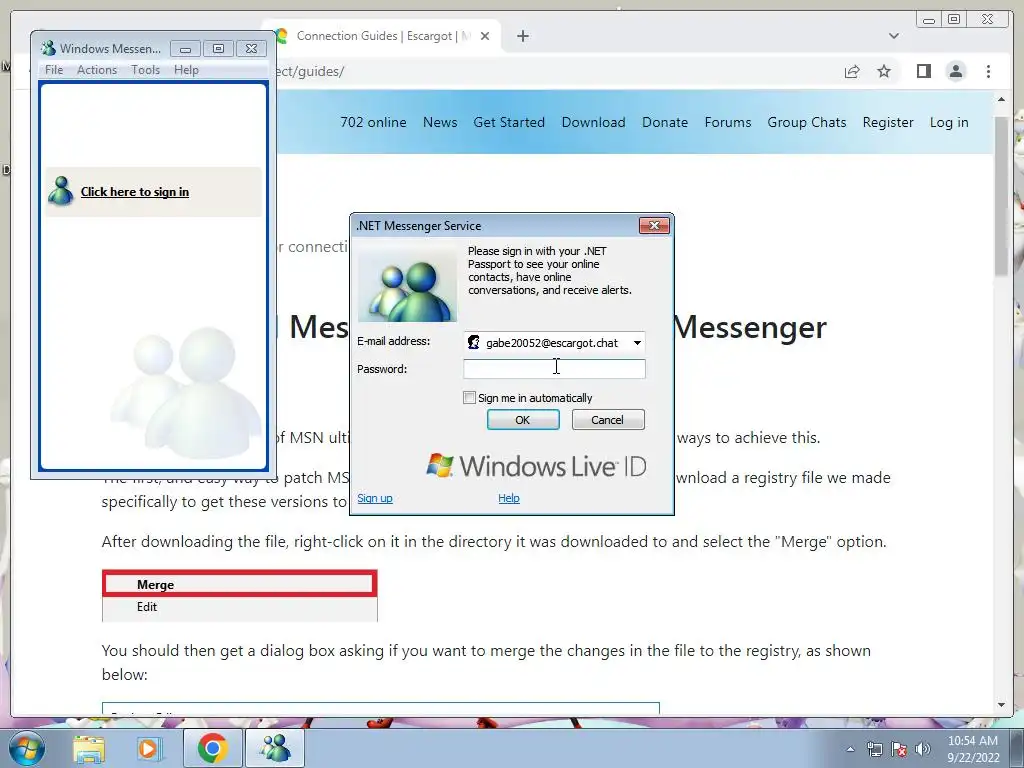
Task: Click the share page icon in address bar
Action: (x=852, y=71)
